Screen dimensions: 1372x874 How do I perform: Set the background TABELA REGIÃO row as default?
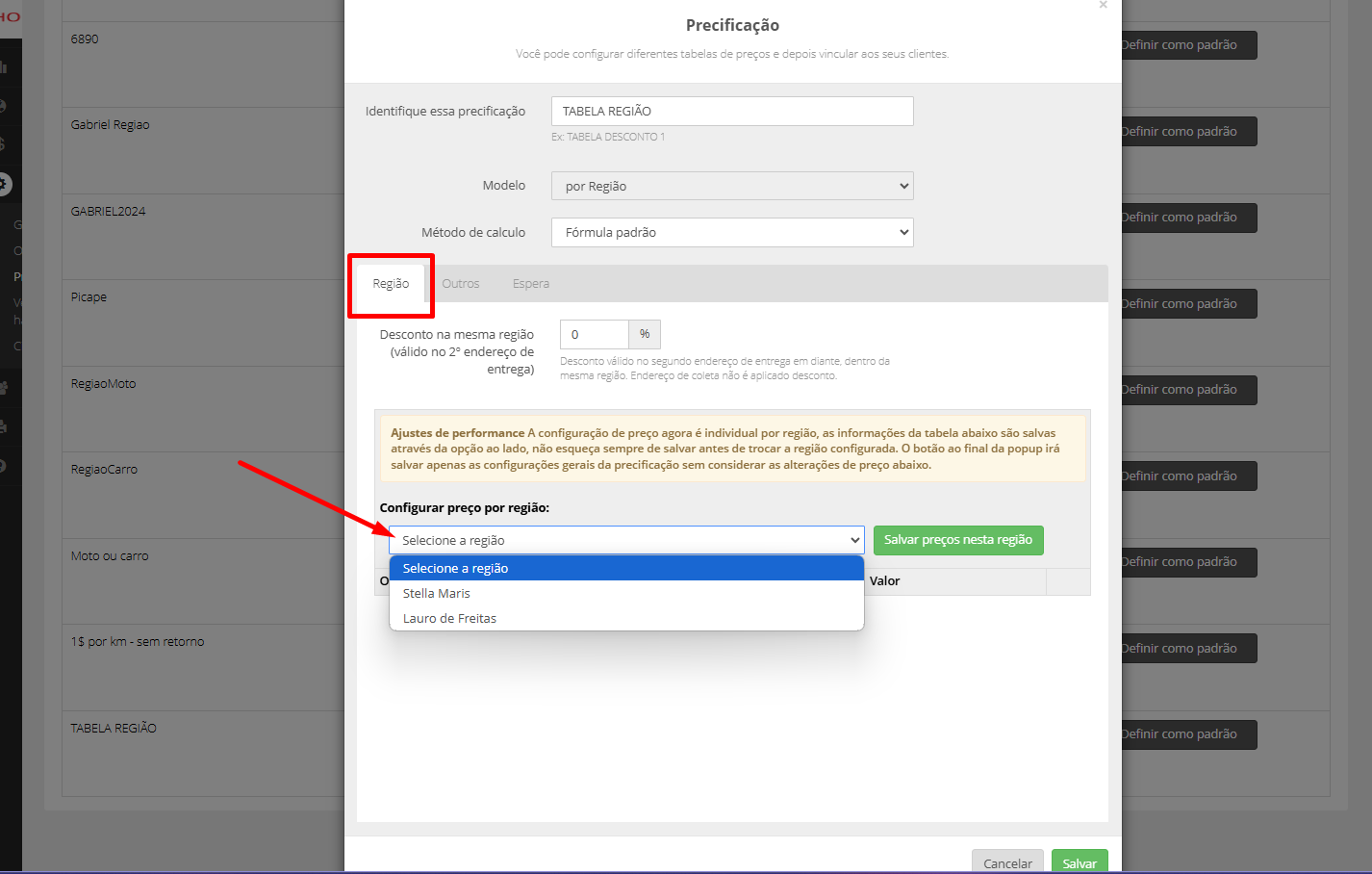pos(1188,734)
